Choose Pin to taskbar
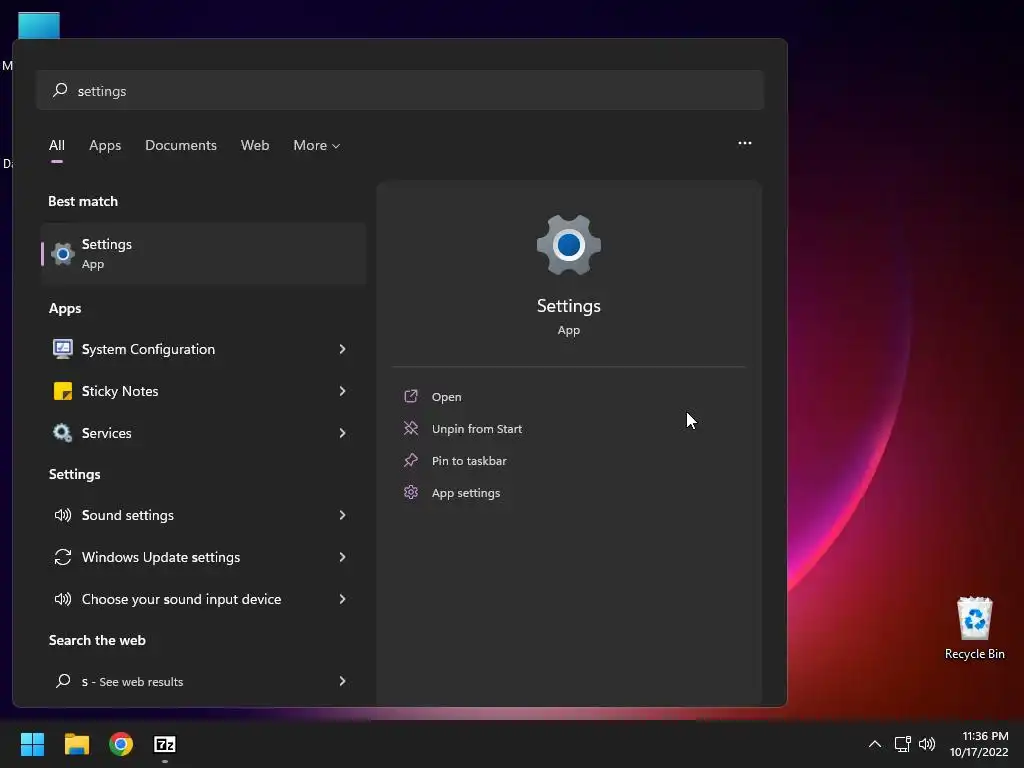This screenshot has width=1024, height=768. click(x=469, y=460)
